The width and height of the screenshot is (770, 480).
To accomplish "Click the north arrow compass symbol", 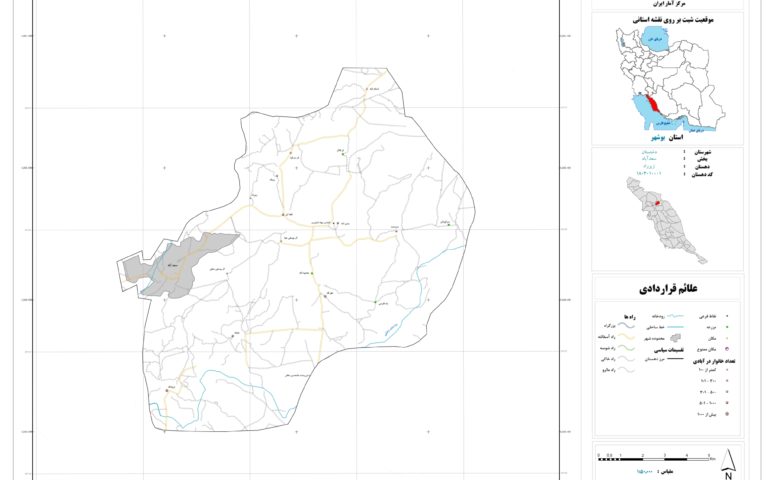I will 729,461.
